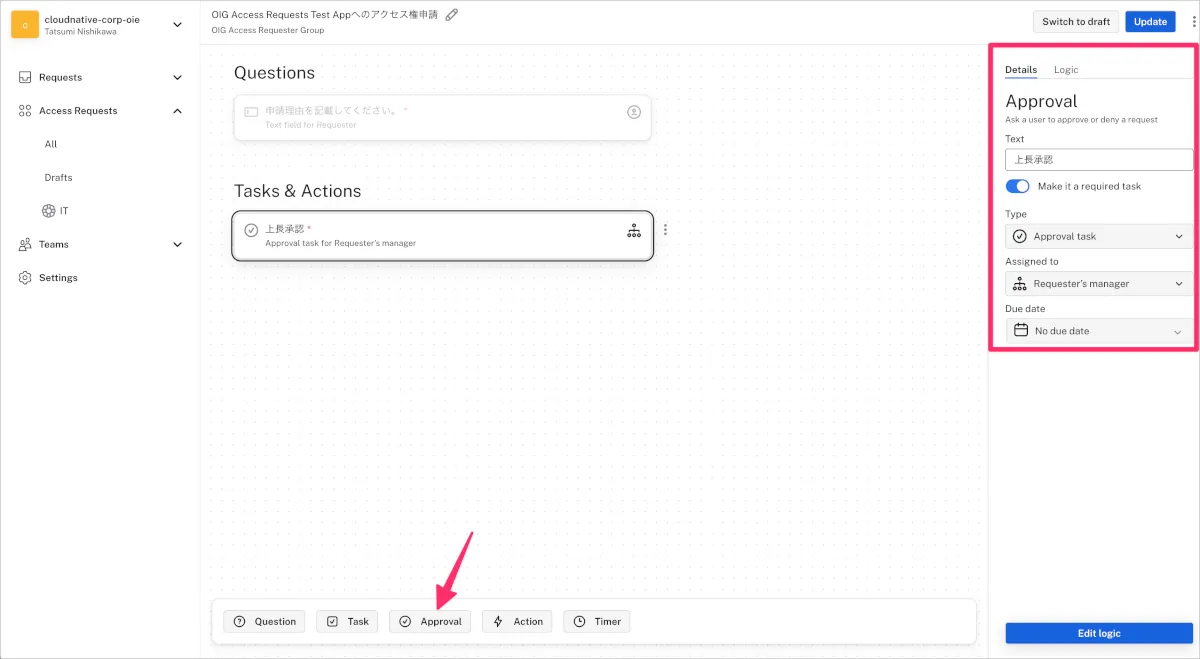The height and width of the screenshot is (659, 1200).
Task: Select the Details tab
Action: [x=1021, y=70]
